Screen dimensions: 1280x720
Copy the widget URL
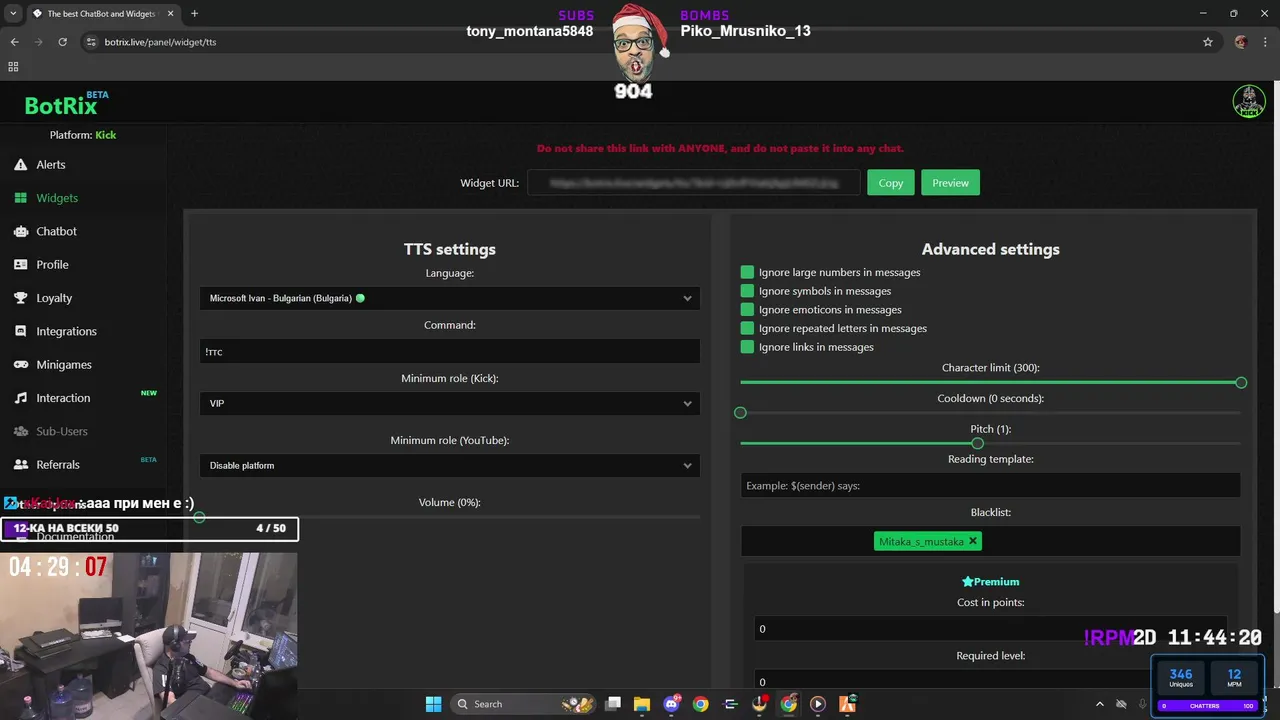pyautogui.click(x=891, y=183)
